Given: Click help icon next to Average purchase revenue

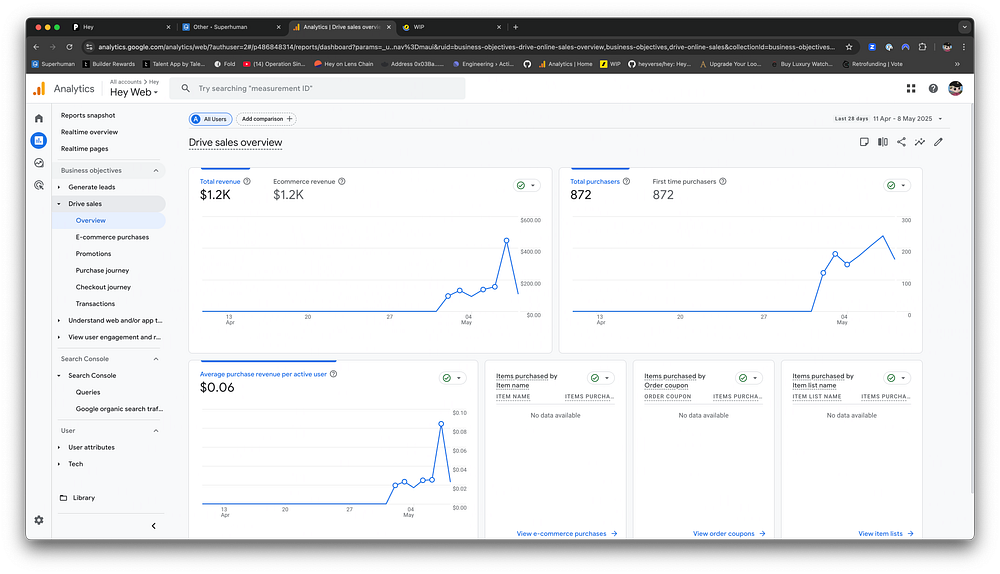Looking at the screenshot, I should coord(334,374).
